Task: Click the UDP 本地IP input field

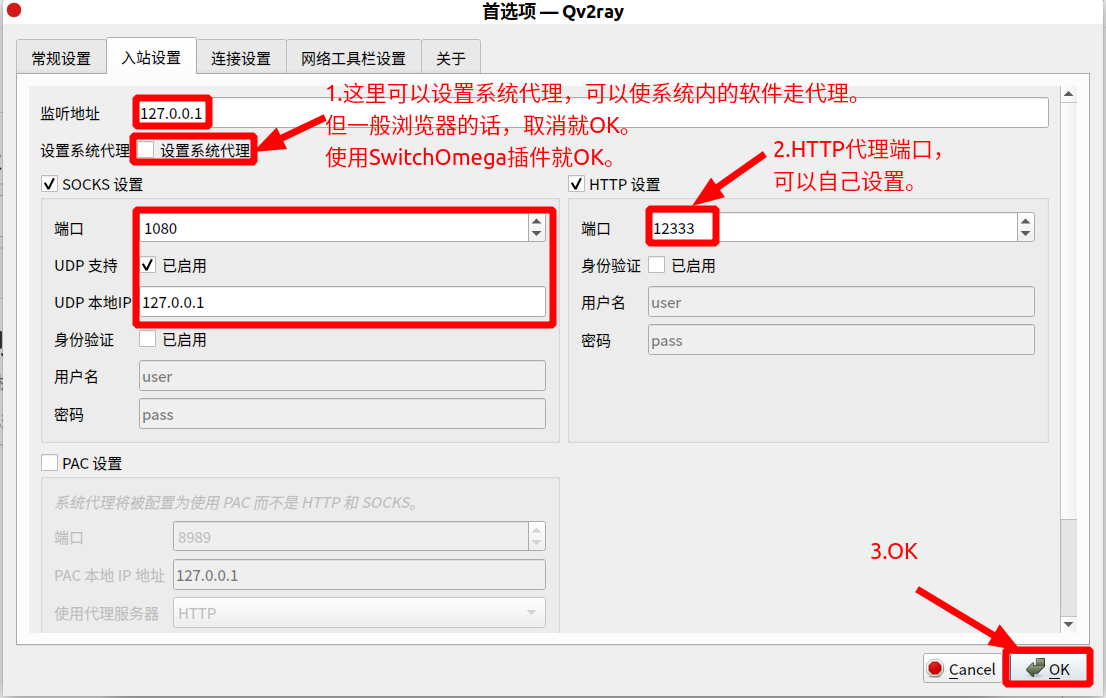Action: click(x=342, y=302)
